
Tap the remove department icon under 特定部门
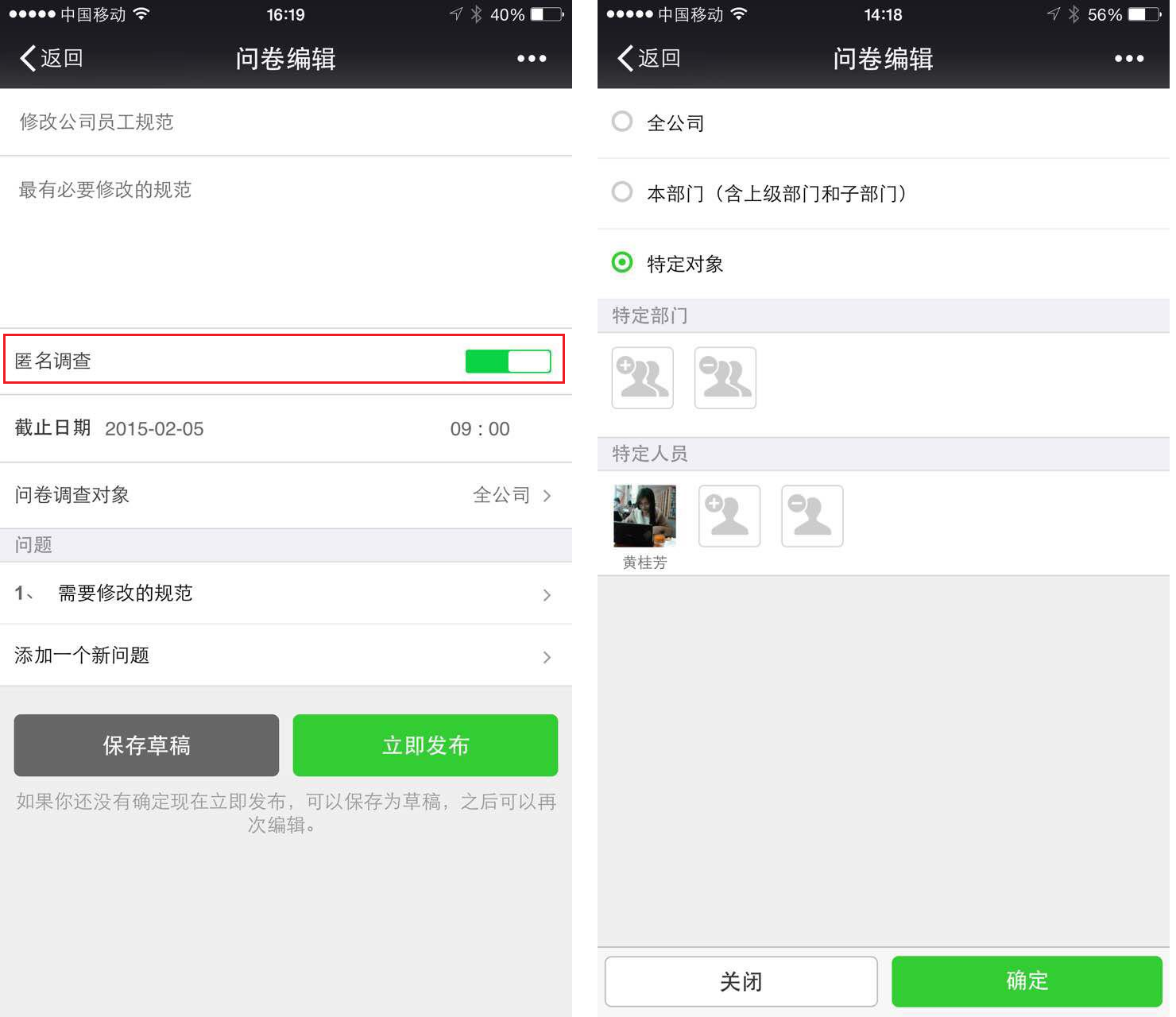coord(725,377)
